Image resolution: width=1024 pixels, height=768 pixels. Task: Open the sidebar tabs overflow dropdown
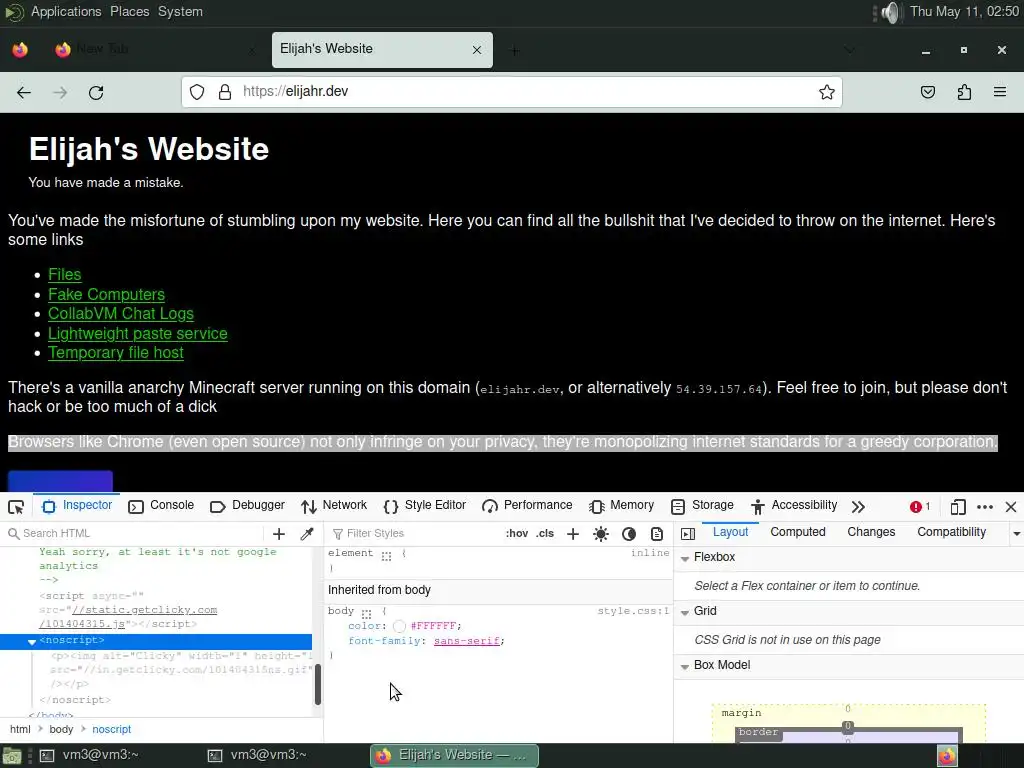[x=1016, y=534]
